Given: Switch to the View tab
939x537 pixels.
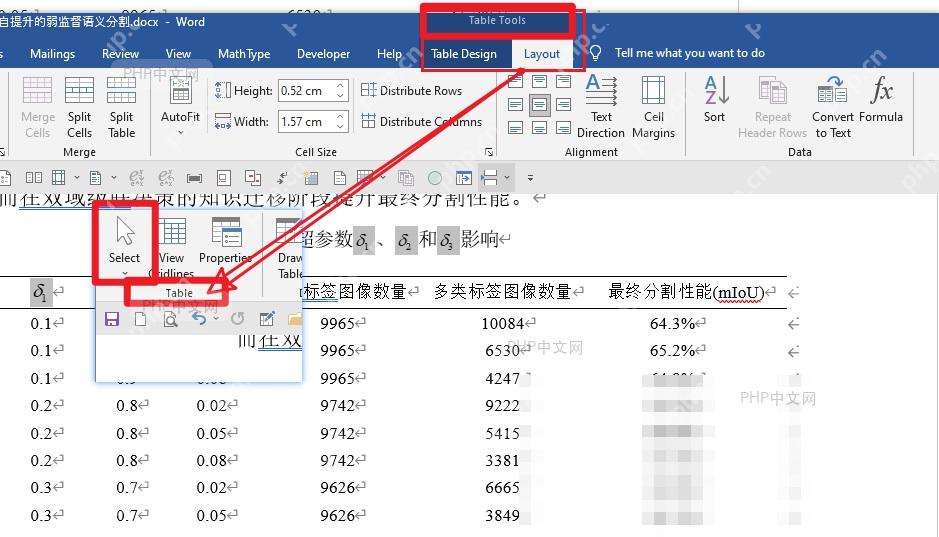Looking at the screenshot, I should click(178, 54).
